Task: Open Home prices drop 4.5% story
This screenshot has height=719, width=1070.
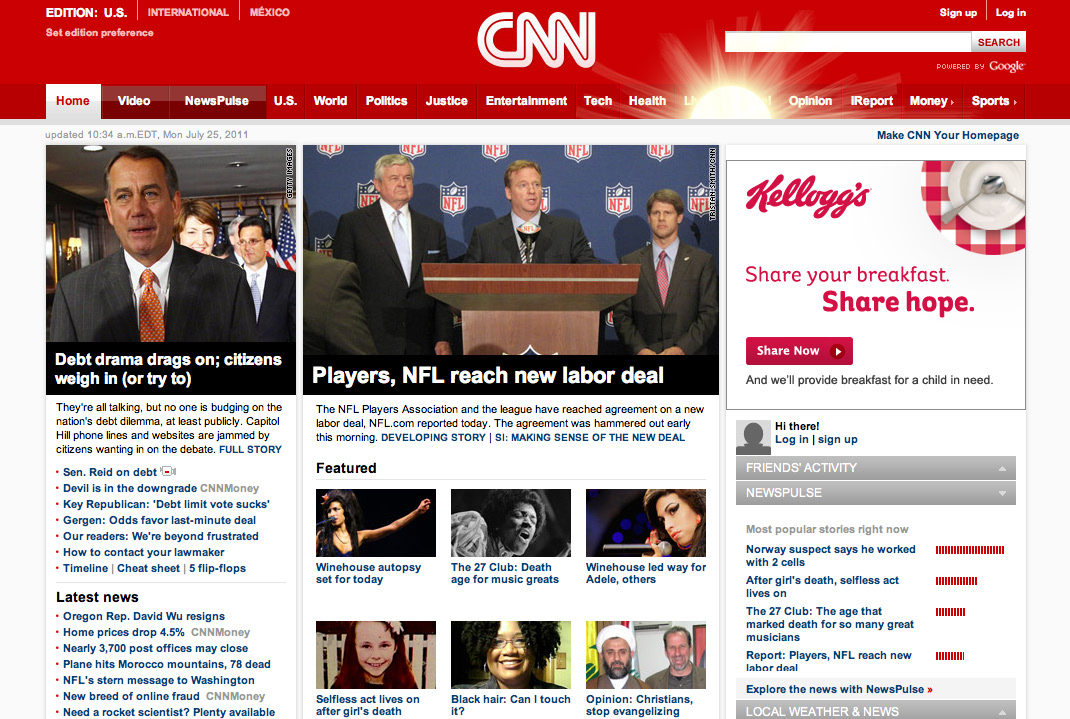Action: click(124, 632)
